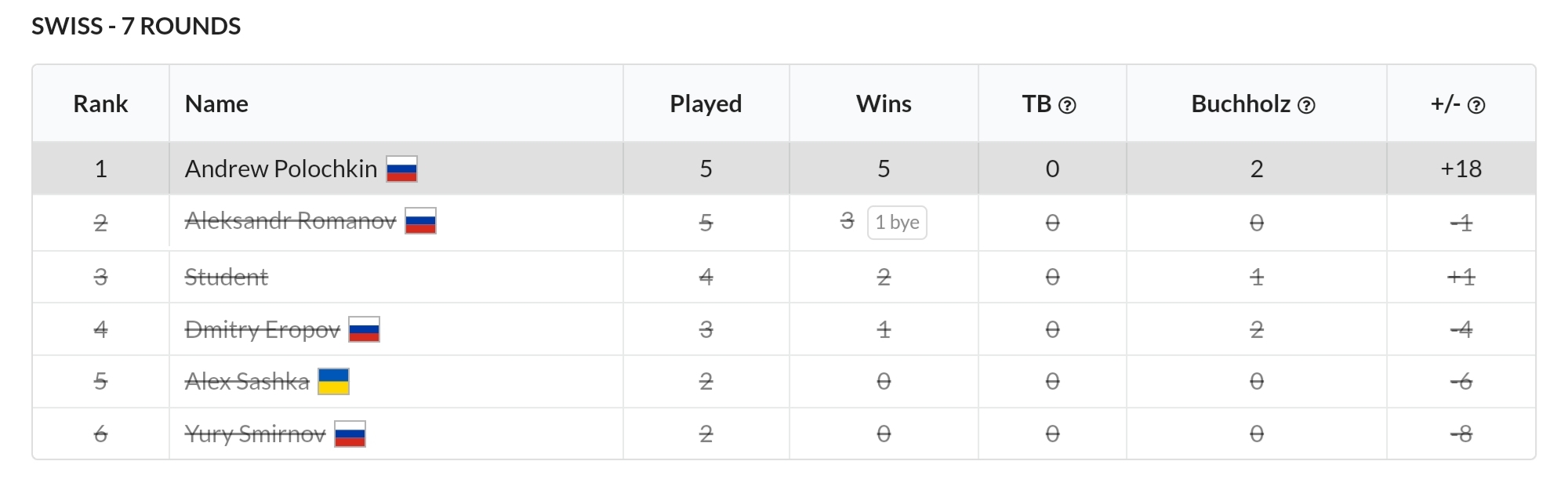This screenshot has width=1568, height=497.
Task: Click Aleksandr Romanov's flag icon
Action: pyautogui.click(x=420, y=221)
